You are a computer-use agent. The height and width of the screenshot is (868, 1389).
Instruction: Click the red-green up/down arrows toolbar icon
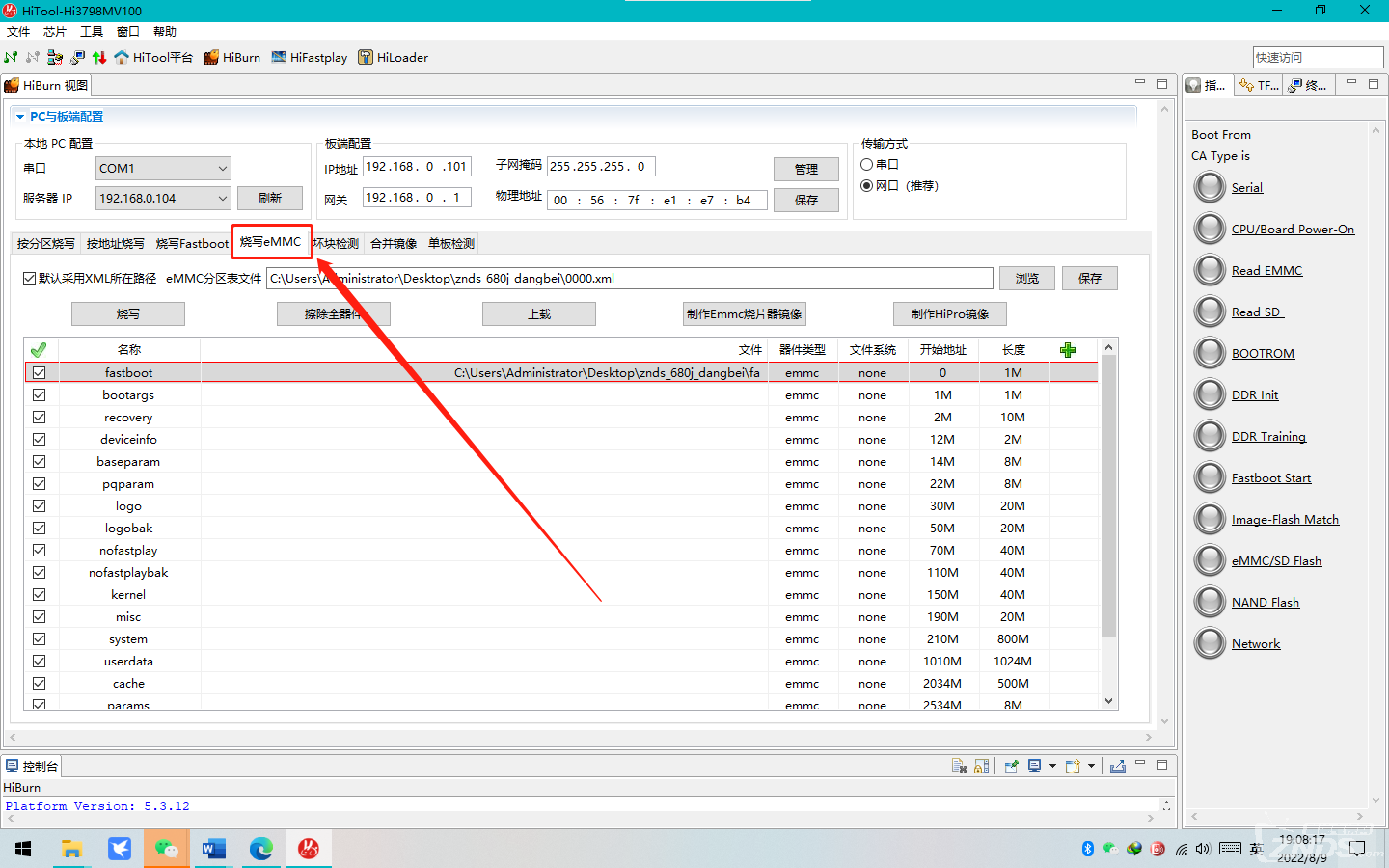coord(99,57)
